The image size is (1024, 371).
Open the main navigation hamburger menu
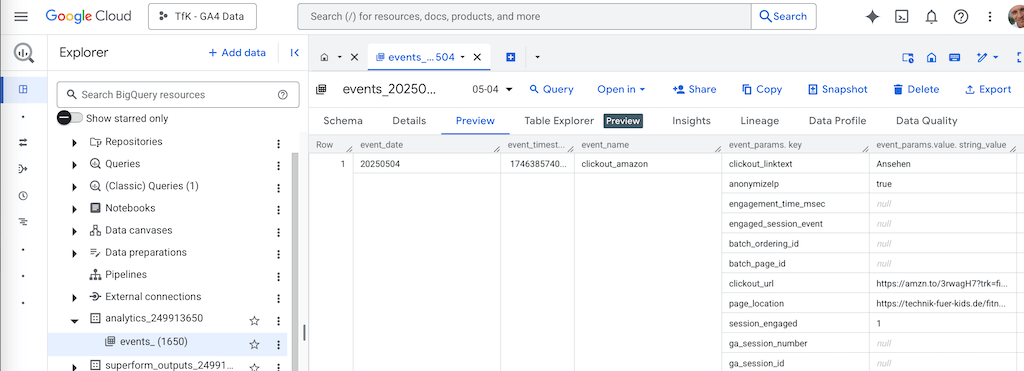[21, 16]
